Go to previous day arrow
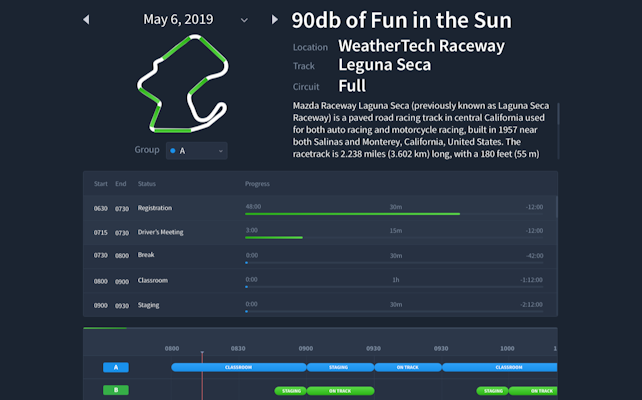 (86, 20)
